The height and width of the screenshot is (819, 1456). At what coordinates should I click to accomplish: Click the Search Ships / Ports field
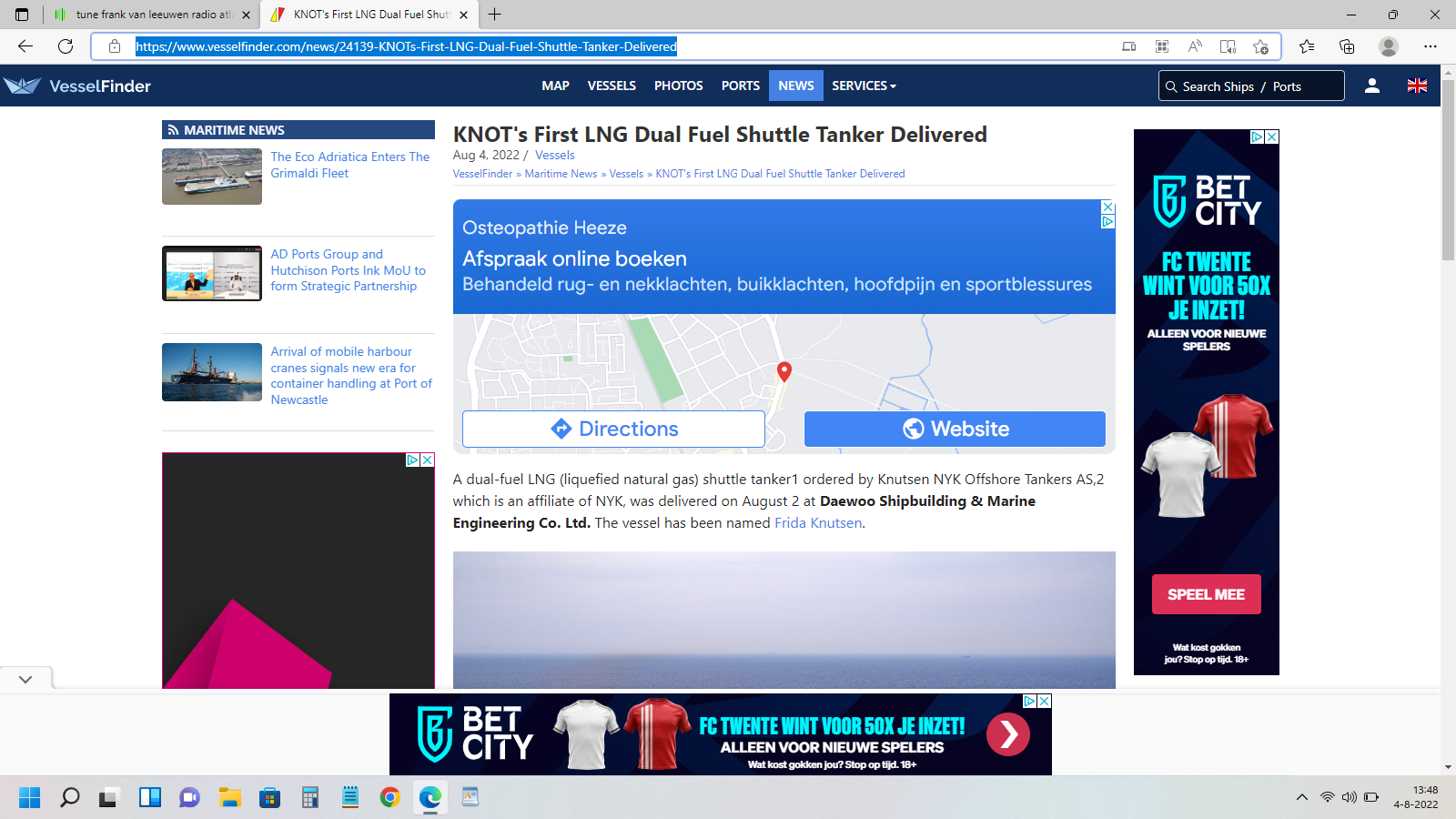1251,86
